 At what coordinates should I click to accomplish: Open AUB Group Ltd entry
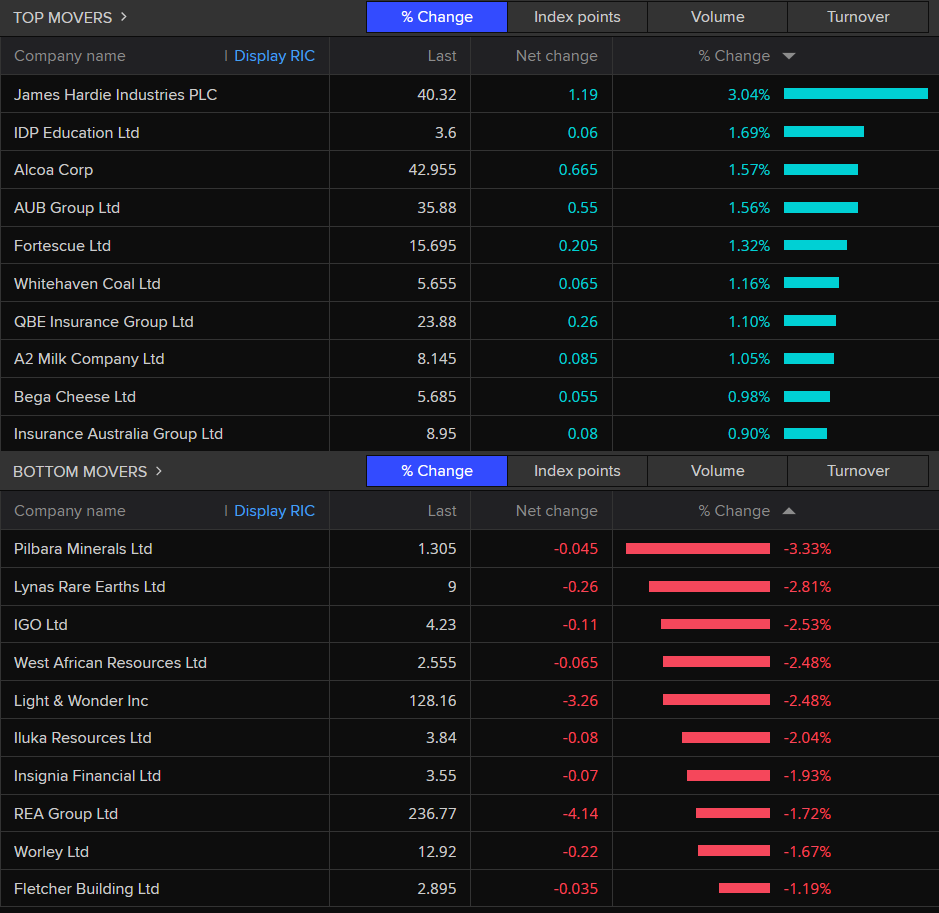[x=67, y=208]
